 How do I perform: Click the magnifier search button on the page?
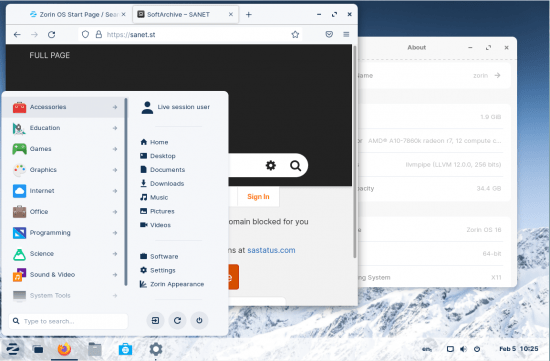[295, 165]
